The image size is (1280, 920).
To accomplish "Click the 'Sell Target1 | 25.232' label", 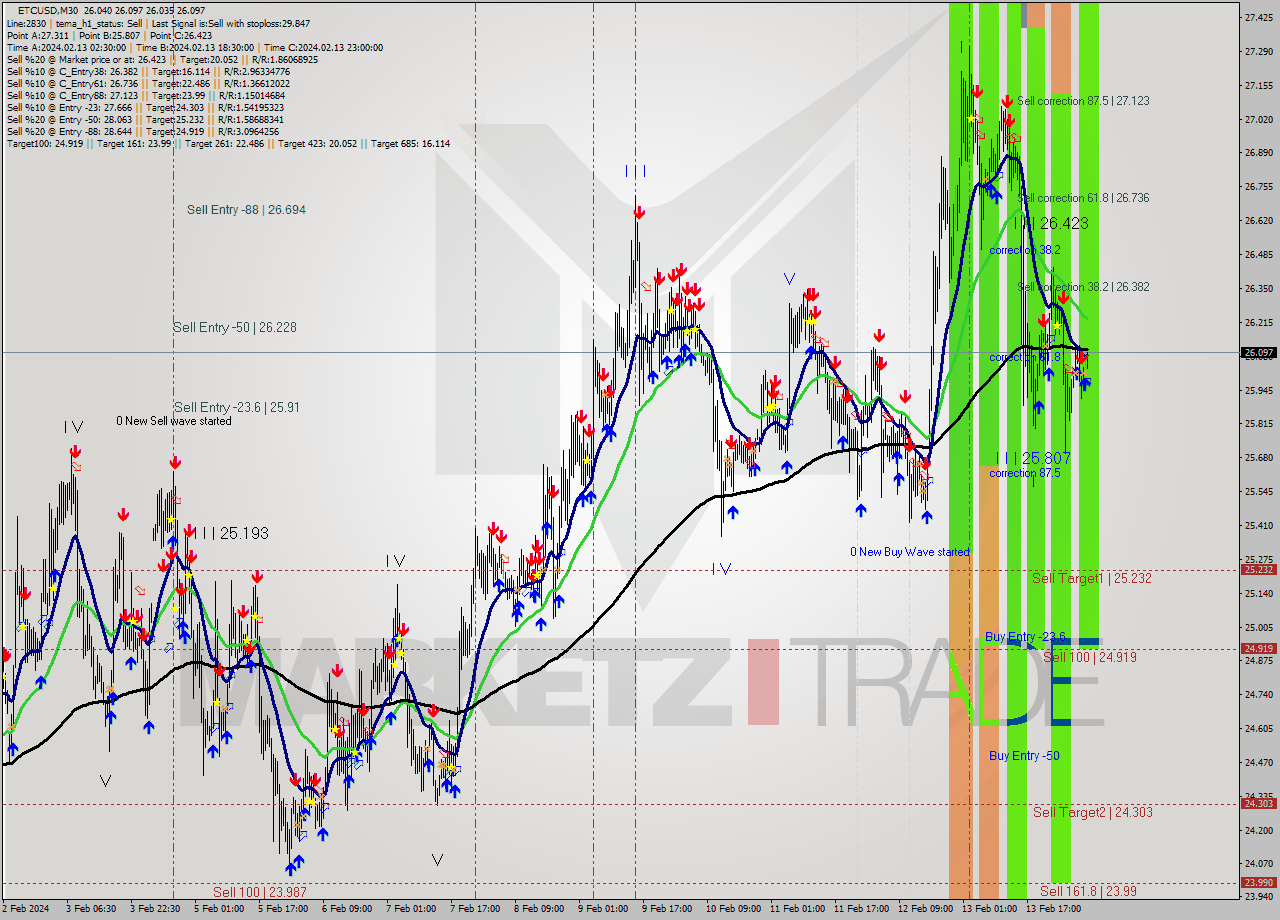I will pos(1091,578).
